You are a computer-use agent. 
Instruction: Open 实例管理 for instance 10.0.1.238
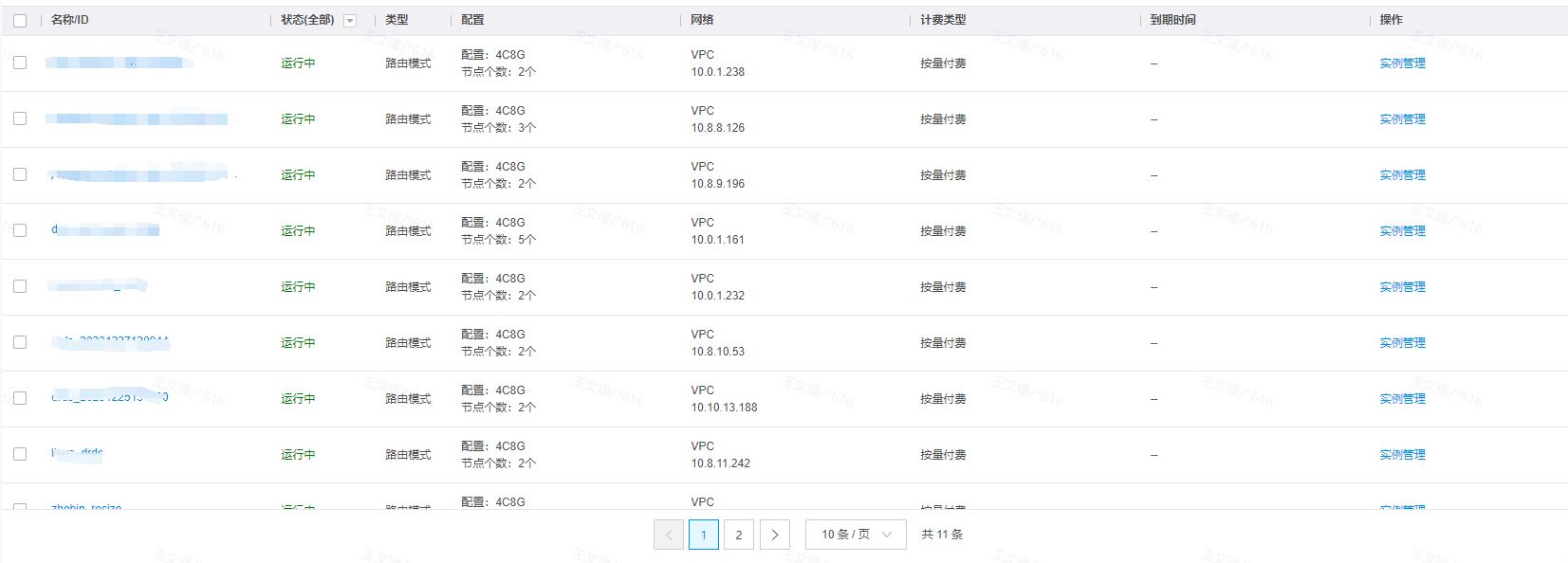click(1402, 64)
